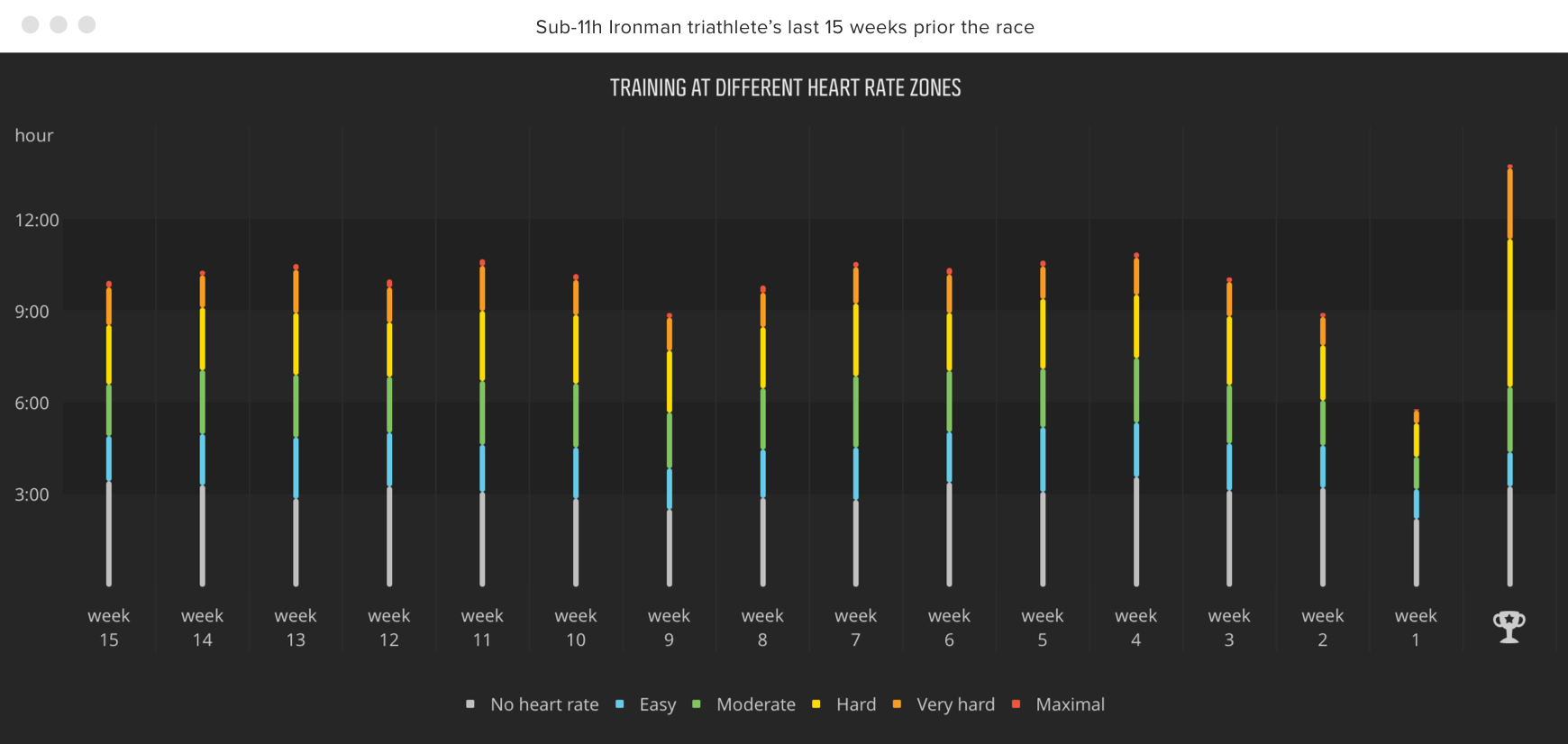The height and width of the screenshot is (744, 1568).
Task: Click week 7 bar's orange Very hard segment
Action: pyautogui.click(x=855, y=286)
